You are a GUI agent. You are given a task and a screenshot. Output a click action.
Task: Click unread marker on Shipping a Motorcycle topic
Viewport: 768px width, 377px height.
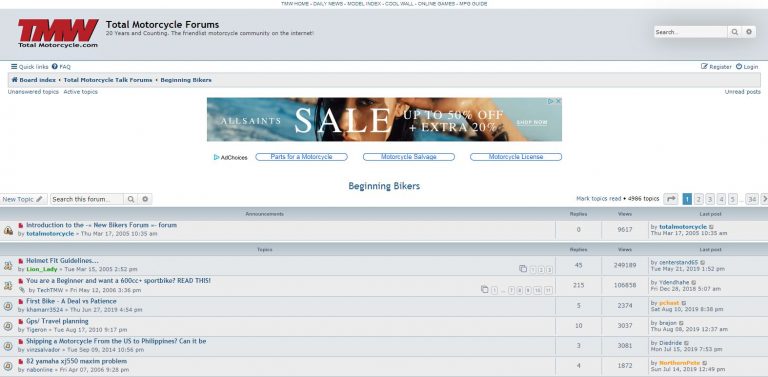(21, 342)
